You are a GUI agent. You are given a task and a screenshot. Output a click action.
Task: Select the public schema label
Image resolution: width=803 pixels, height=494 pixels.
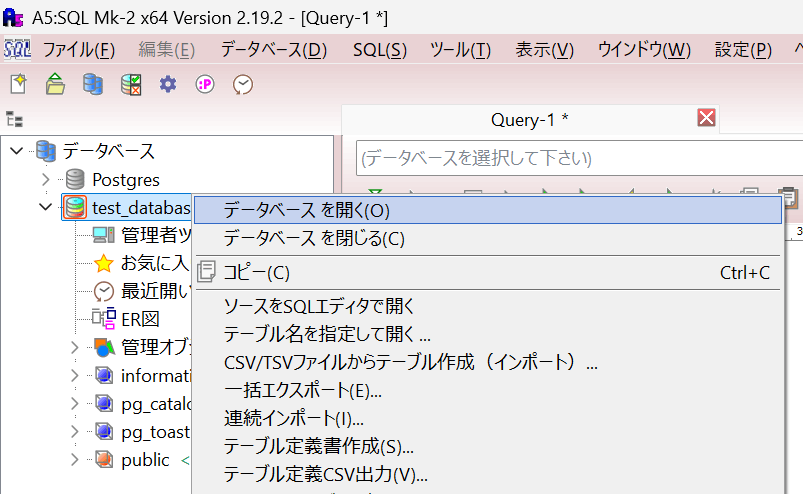tap(145, 460)
